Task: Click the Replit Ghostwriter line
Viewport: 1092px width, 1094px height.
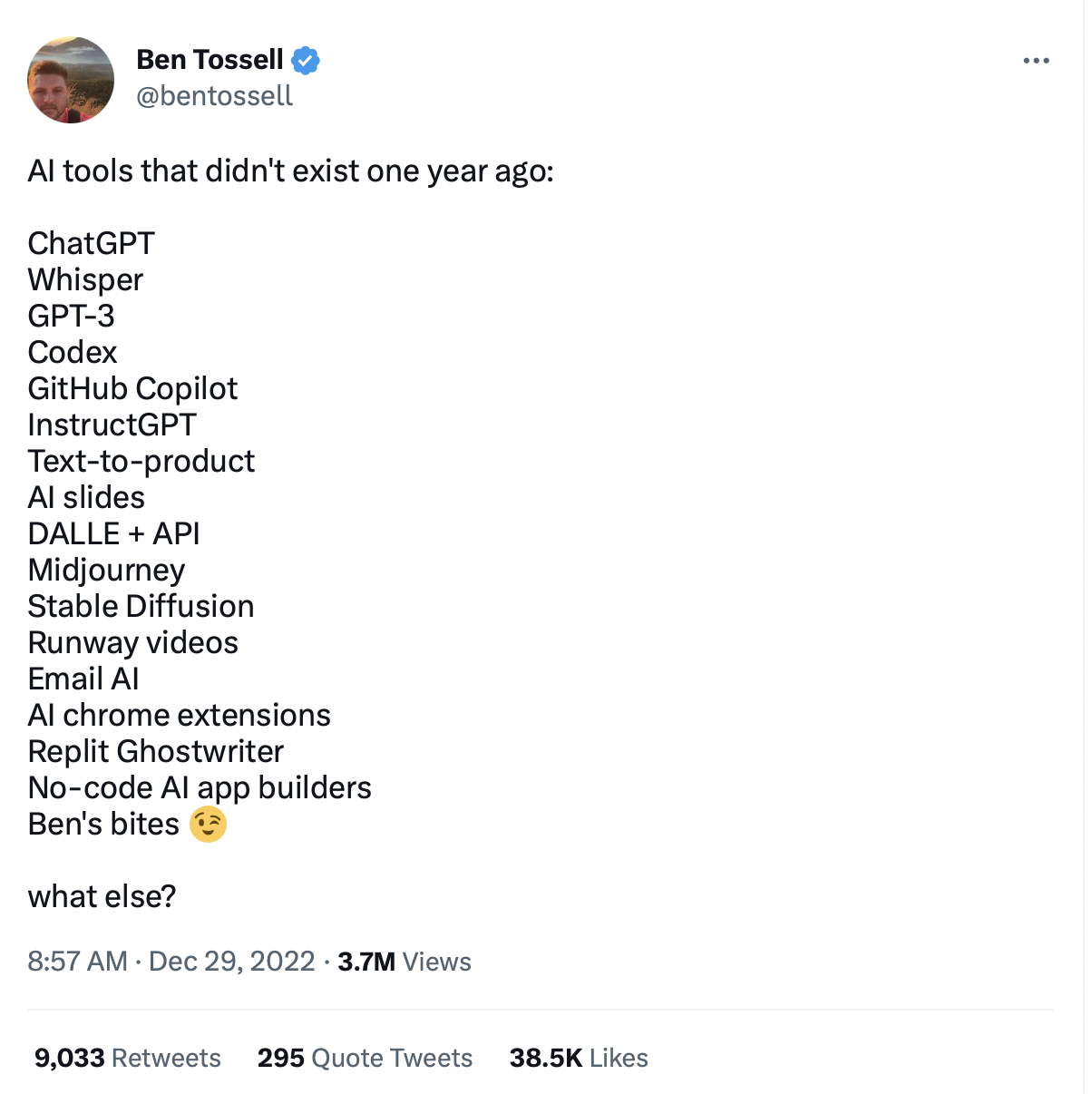Action: pyautogui.click(x=156, y=751)
